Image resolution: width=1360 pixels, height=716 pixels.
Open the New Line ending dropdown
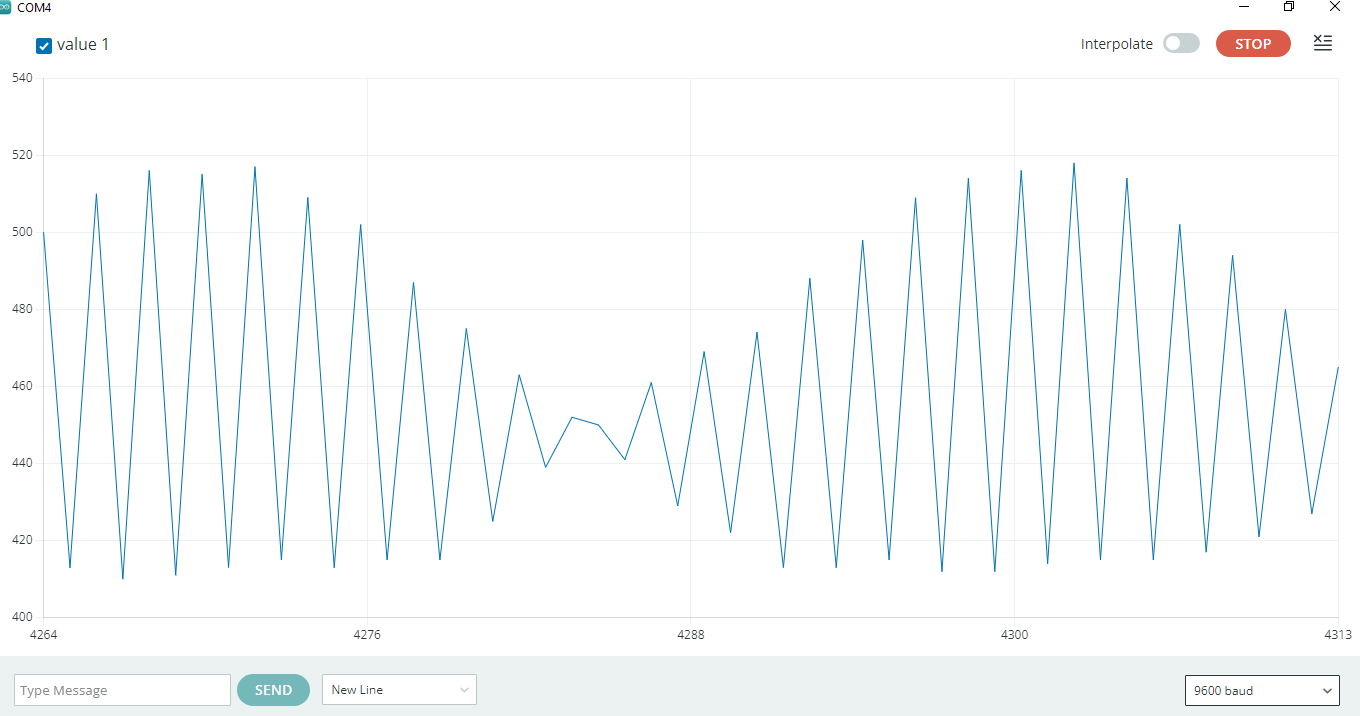[x=399, y=690]
